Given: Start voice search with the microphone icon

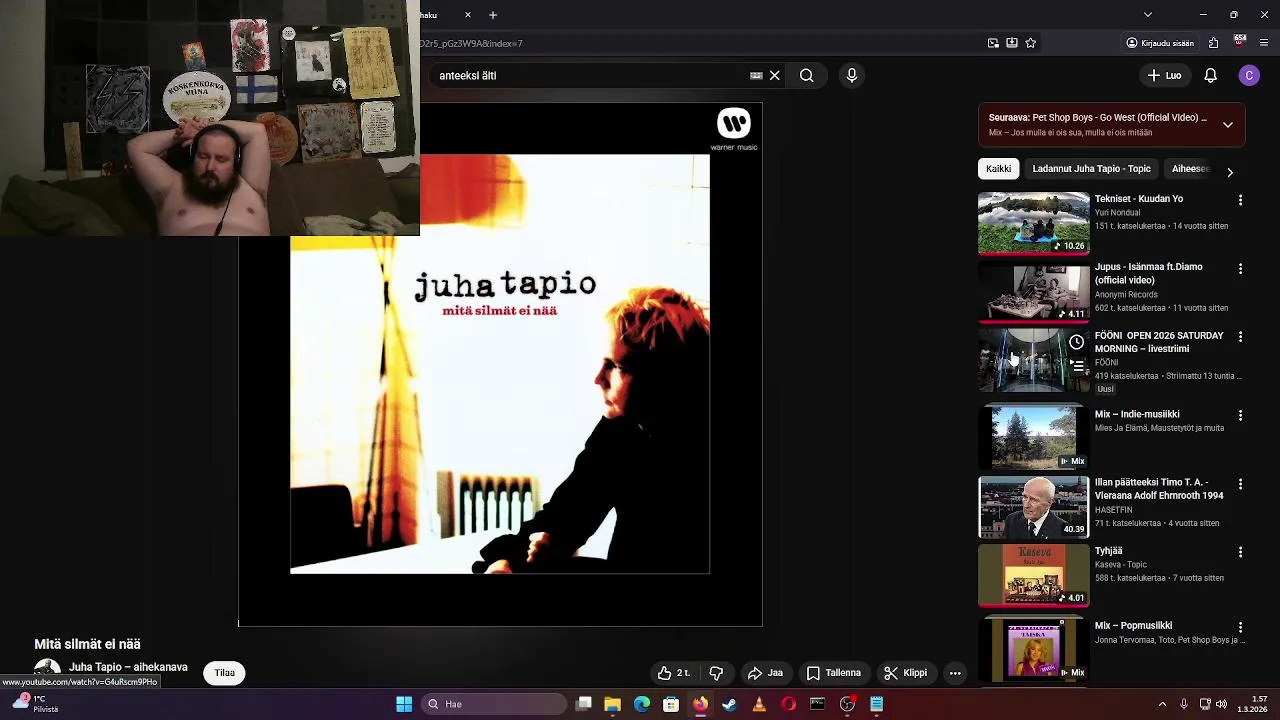Looking at the screenshot, I should tap(852, 75).
